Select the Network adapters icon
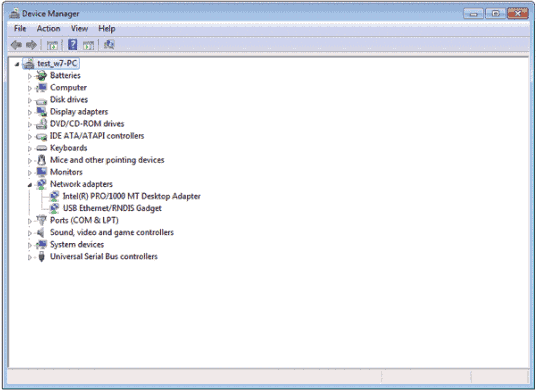The height and width of the screenshot is (391, 536). pos(41,184)
